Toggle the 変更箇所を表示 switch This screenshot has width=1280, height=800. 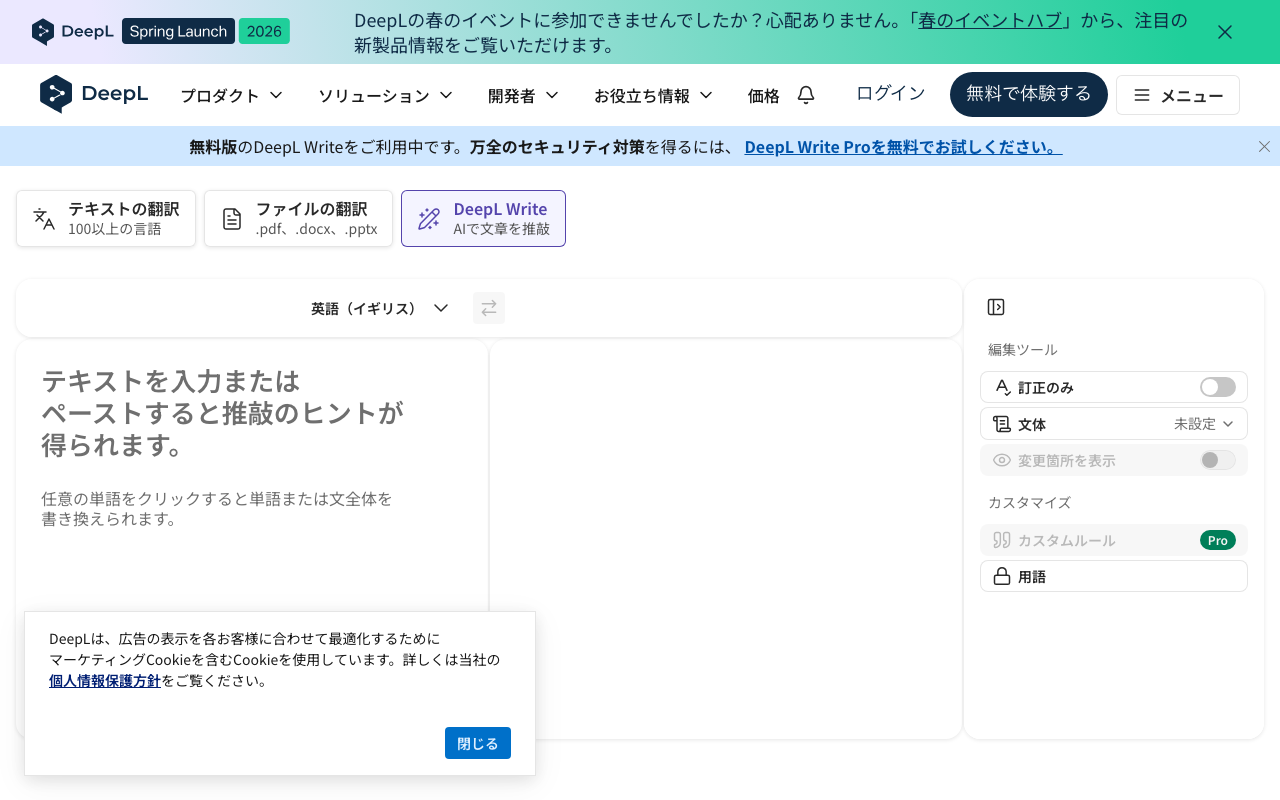[x=1218, y=460]
